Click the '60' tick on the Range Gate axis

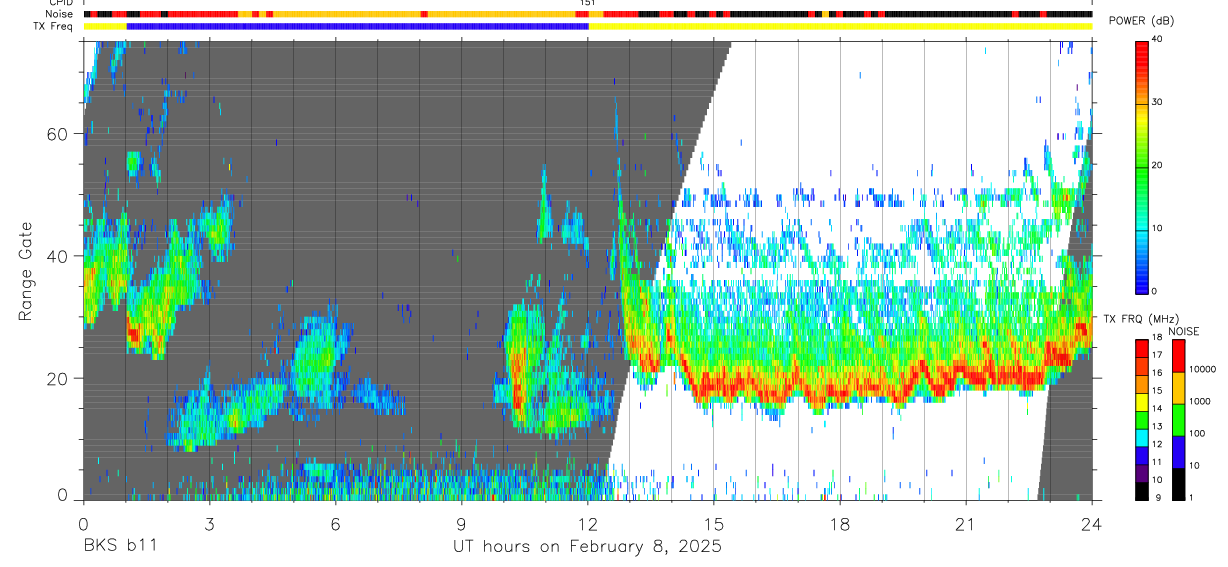pos(56,134)
